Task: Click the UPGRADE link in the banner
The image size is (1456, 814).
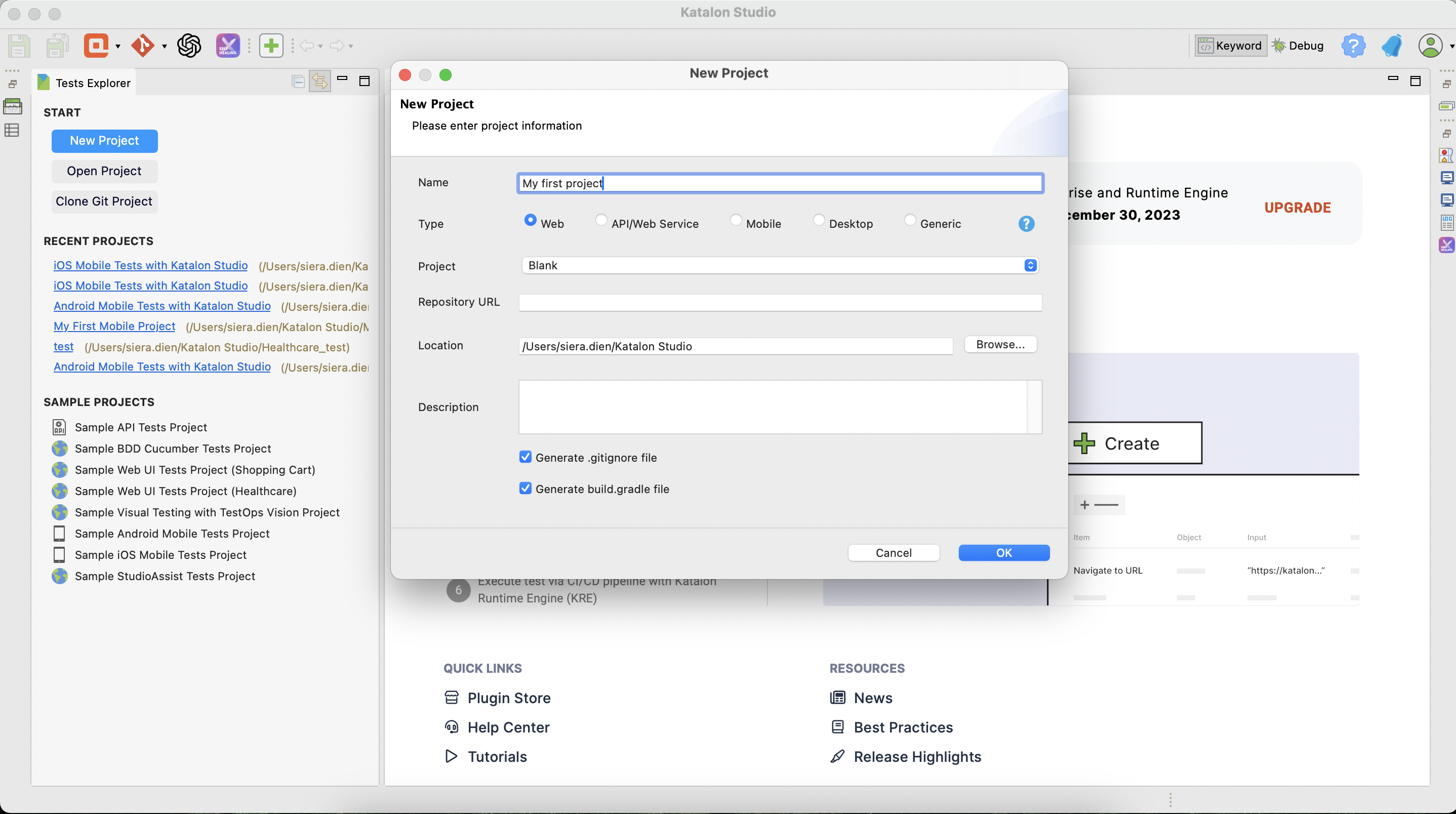Action: 1297,208
